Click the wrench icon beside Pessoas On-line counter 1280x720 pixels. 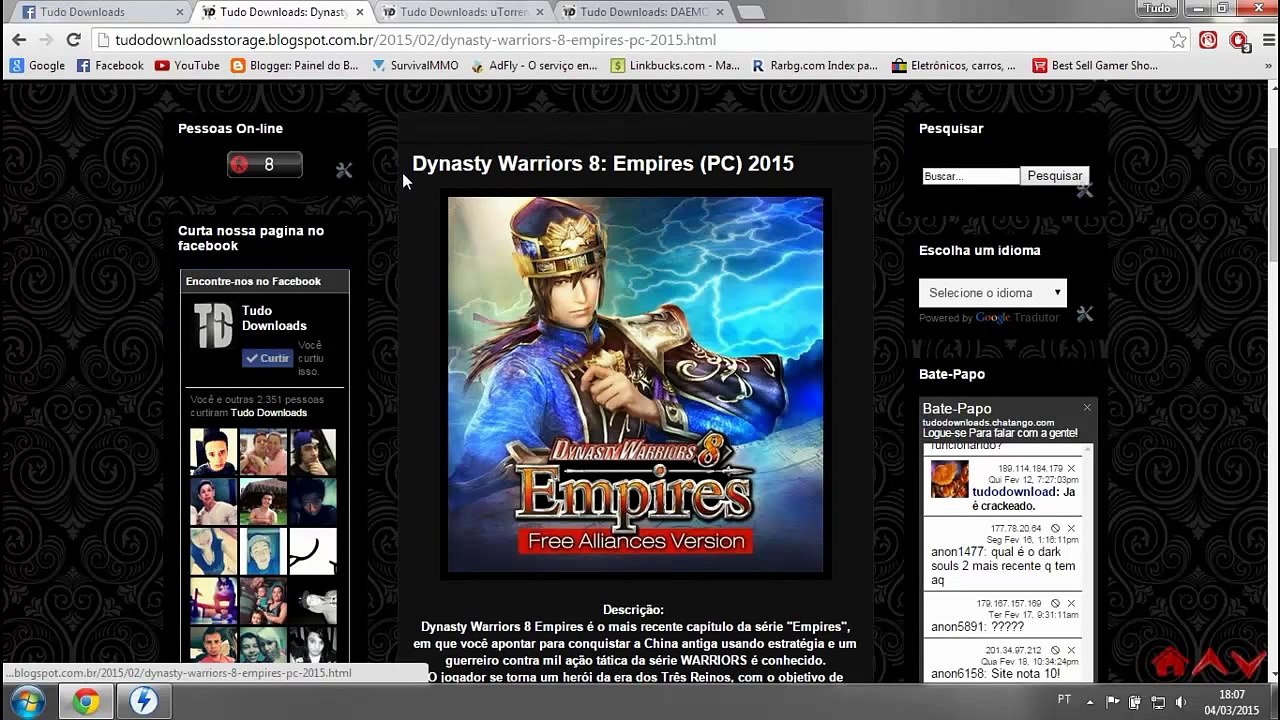(x=344, y=171)
